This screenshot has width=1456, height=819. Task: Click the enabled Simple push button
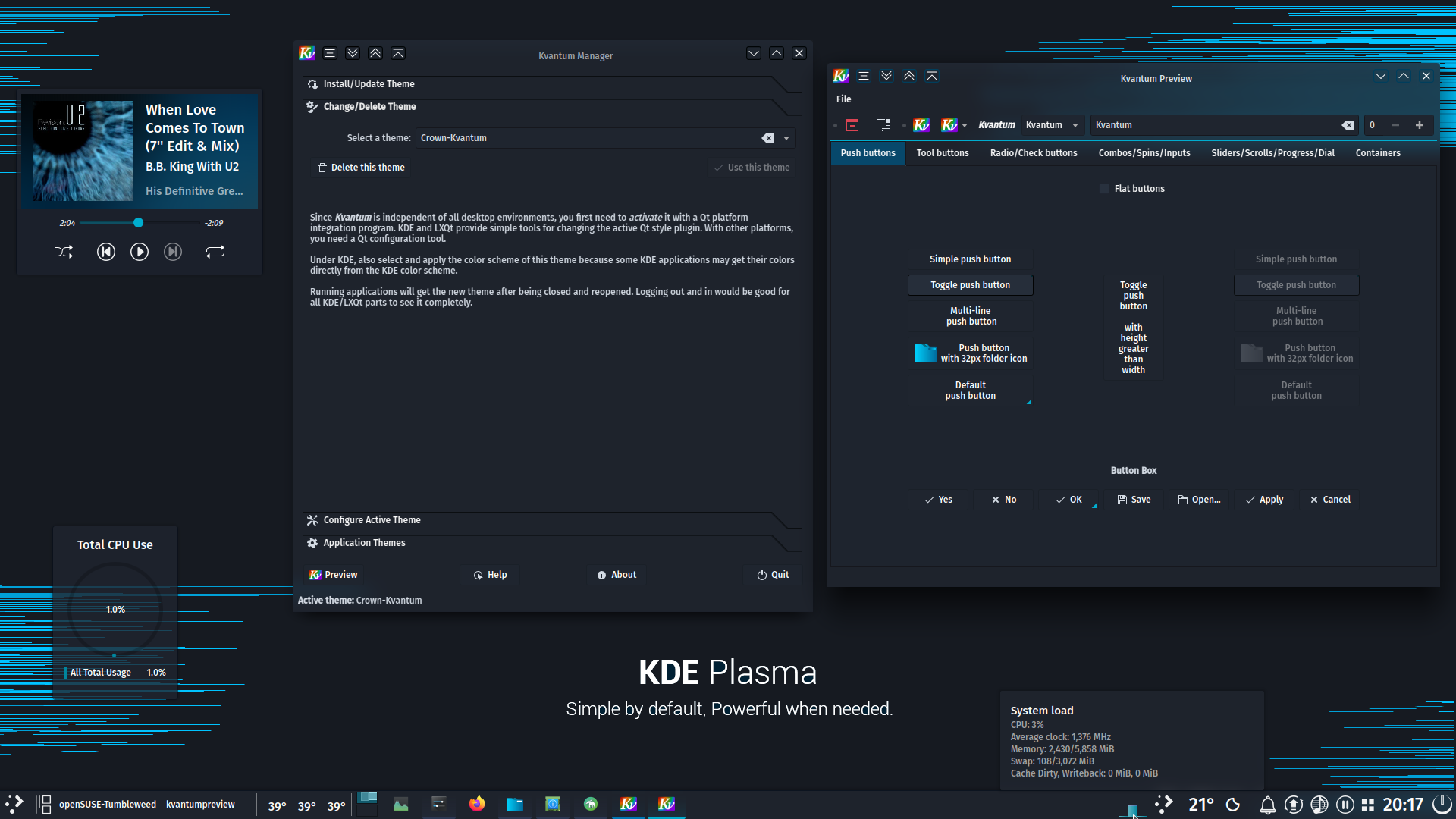coord(971,259)
